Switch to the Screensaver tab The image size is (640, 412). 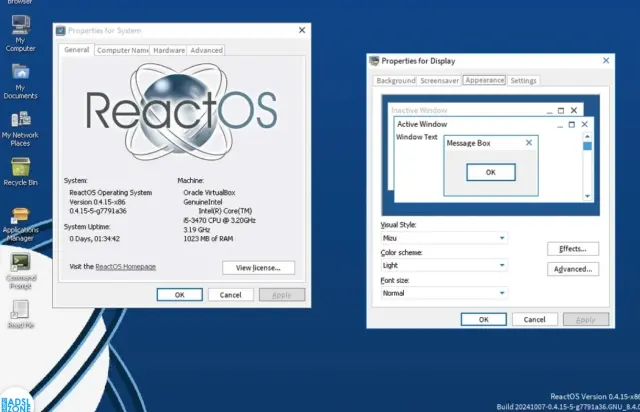[x=439, y=80]
